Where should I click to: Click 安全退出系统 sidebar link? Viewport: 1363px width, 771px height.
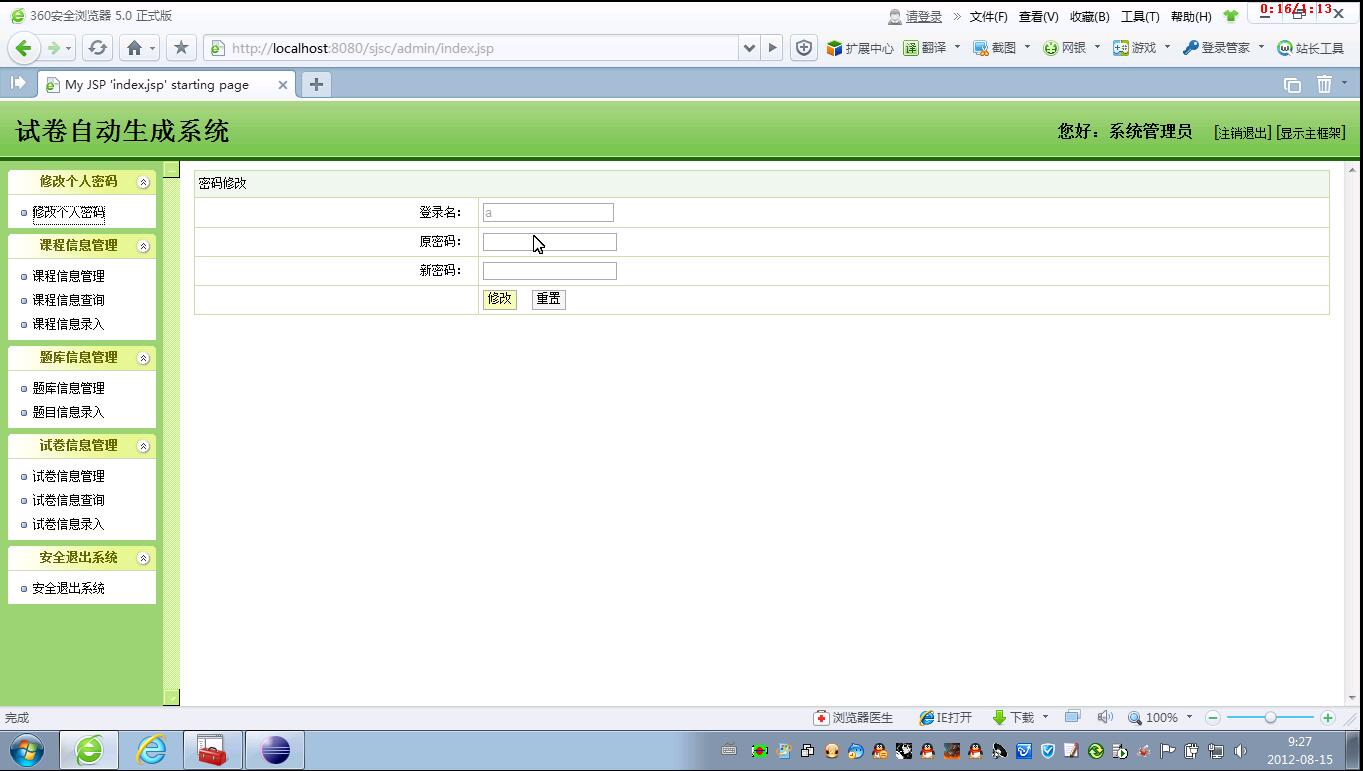click(68, 588)
